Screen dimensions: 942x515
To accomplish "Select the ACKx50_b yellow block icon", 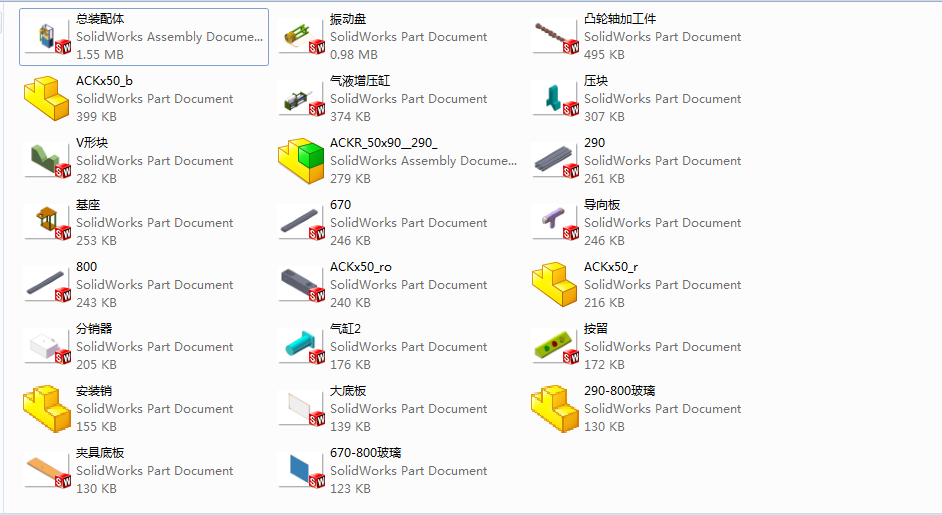I will coord(47,99).
